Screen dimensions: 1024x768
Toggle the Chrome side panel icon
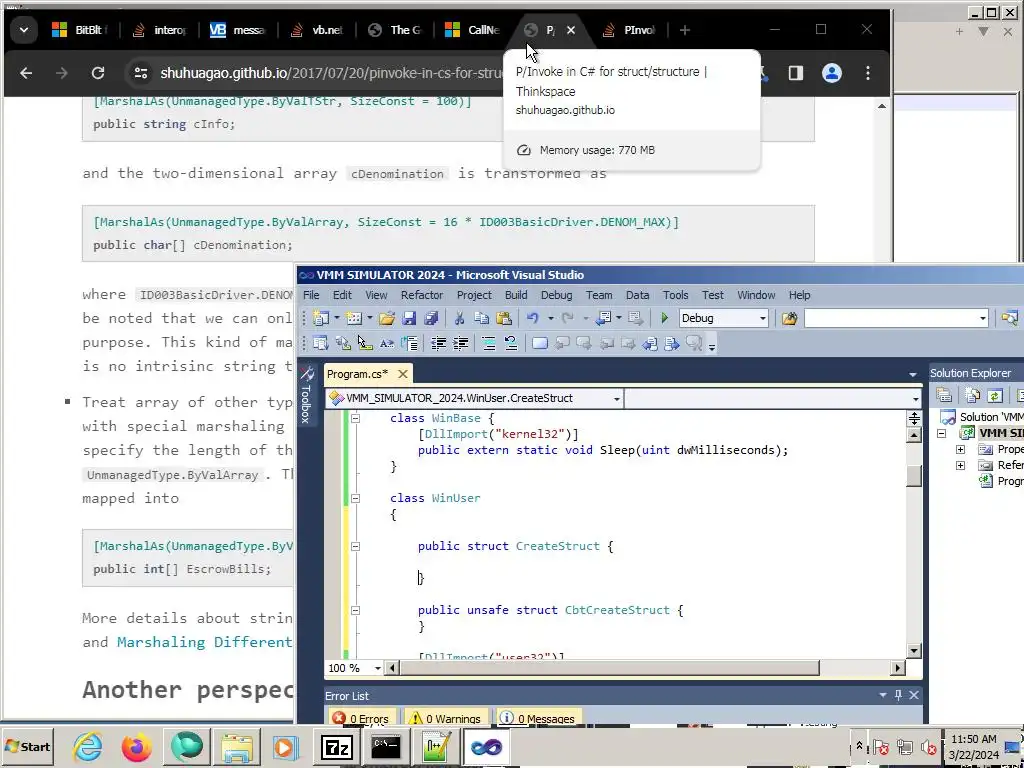click(x=795, y=73)
